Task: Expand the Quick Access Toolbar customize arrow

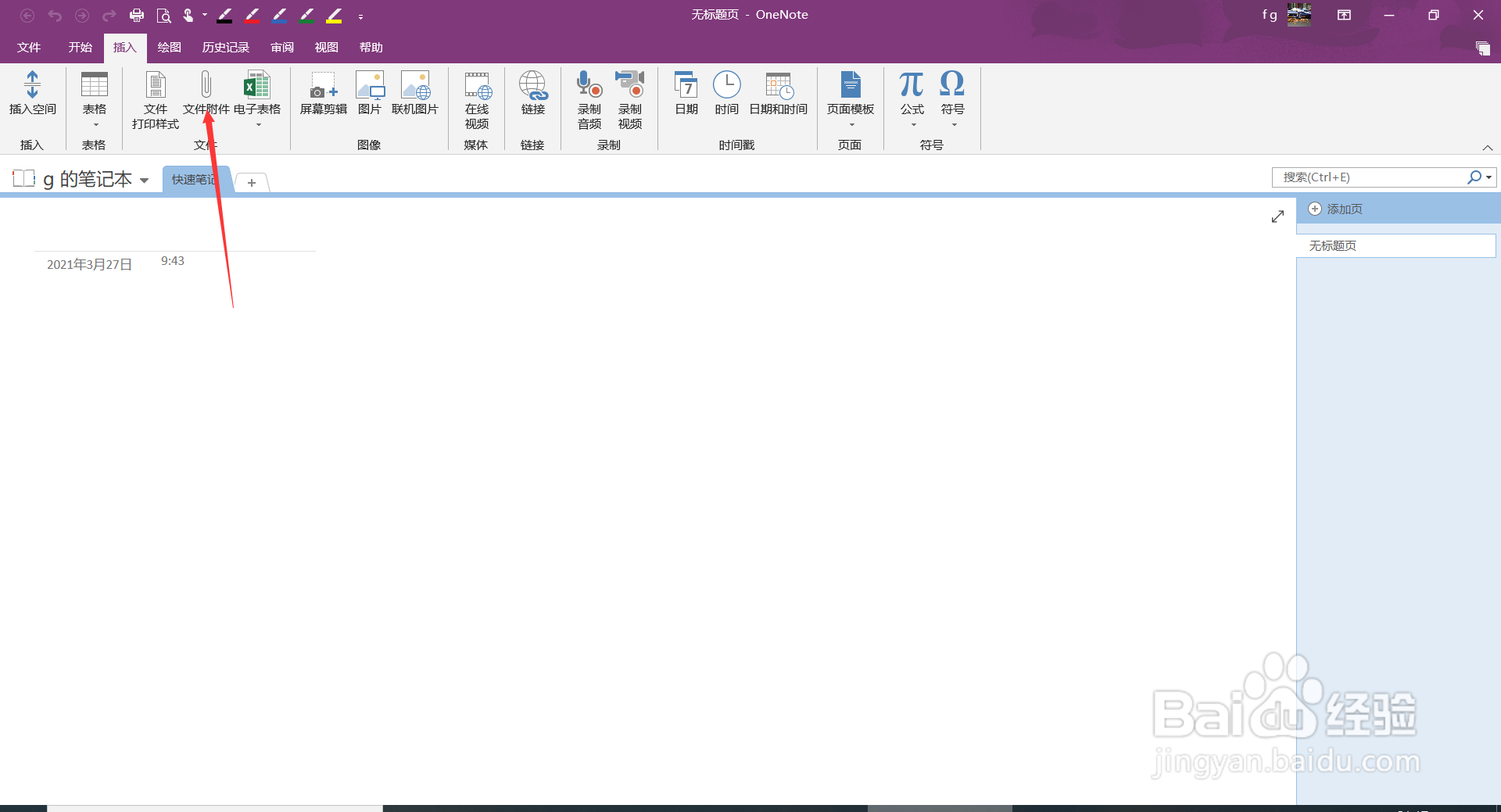Action: [x=360, y=16]
